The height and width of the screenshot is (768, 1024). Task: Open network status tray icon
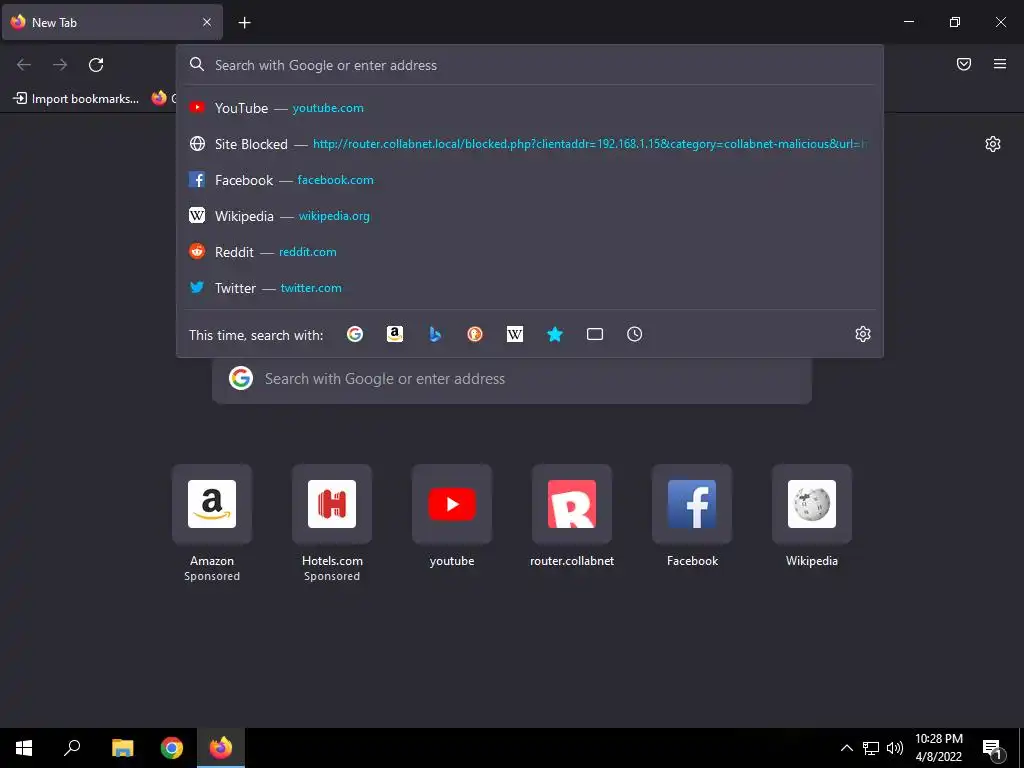(871, 748)
